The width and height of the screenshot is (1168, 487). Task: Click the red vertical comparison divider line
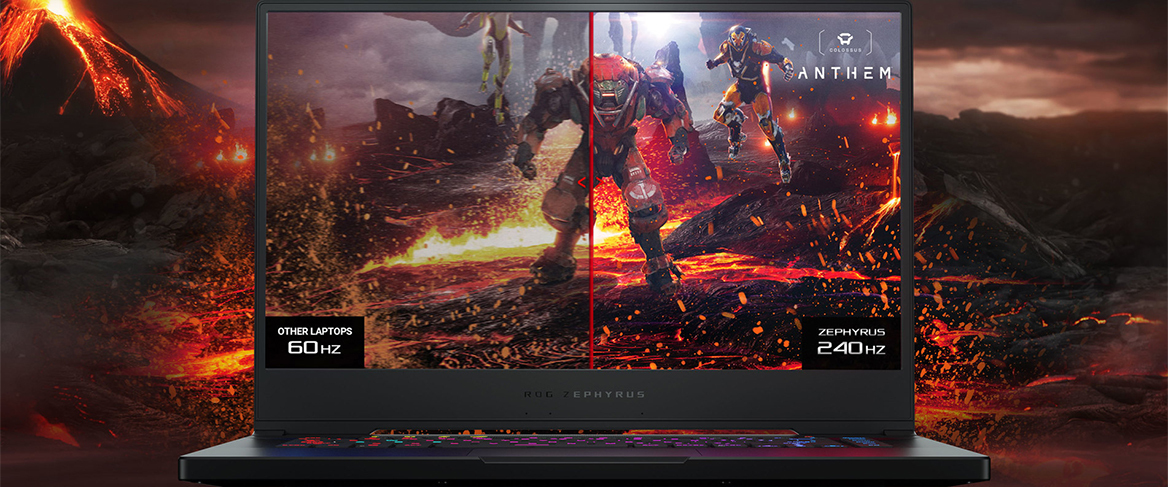point(591,280)
